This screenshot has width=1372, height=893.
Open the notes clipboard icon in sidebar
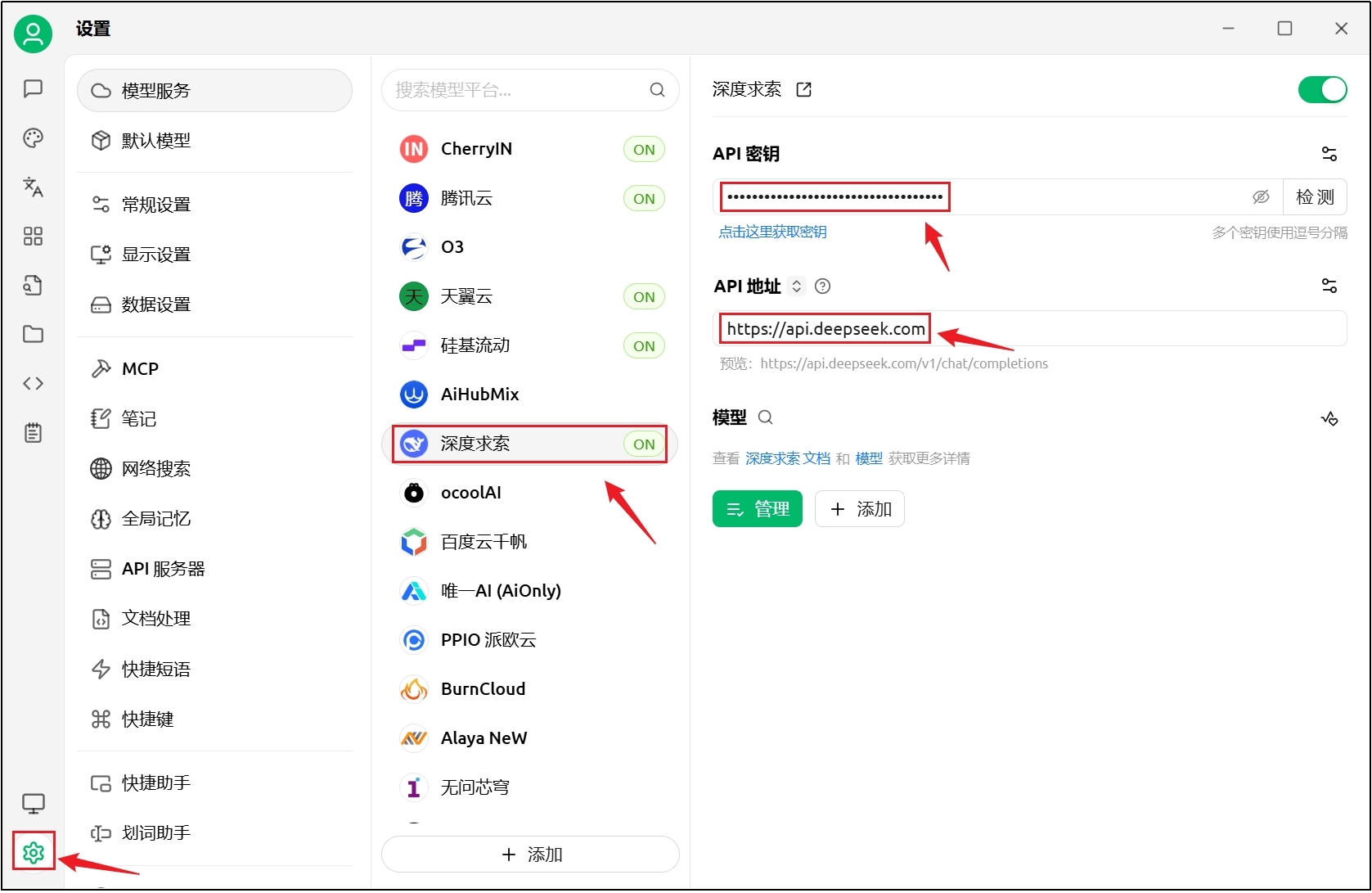(33, 432)
